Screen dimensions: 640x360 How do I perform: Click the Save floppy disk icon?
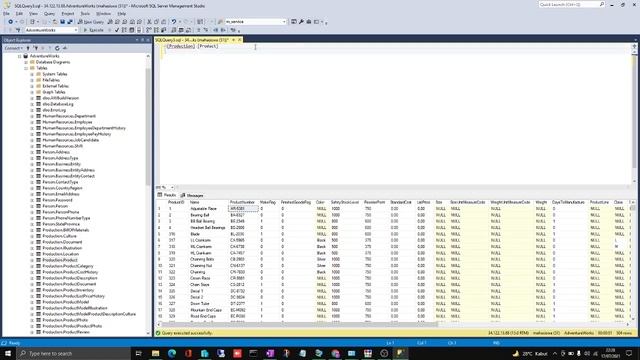point(62,22)
